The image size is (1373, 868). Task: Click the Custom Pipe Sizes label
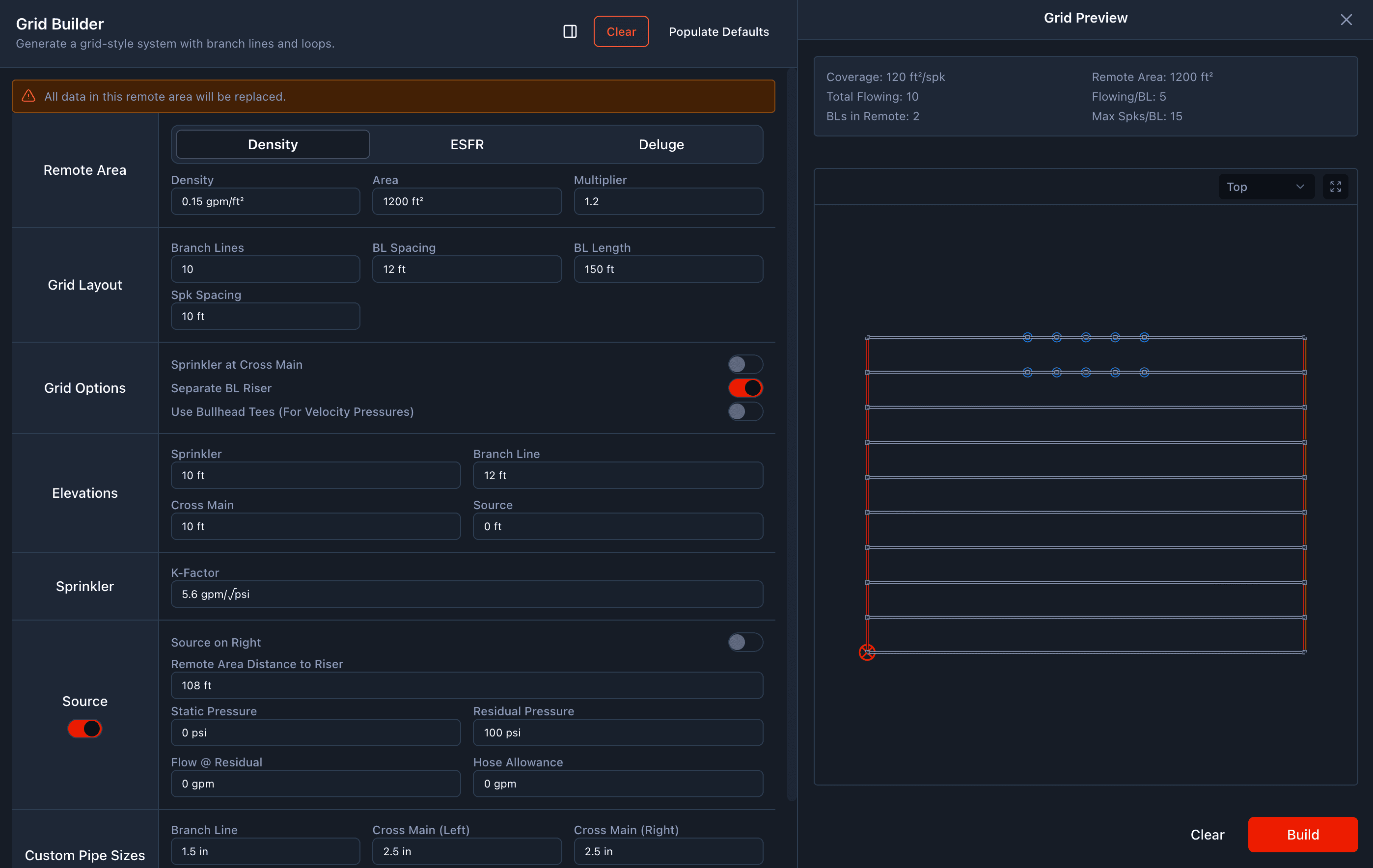85,855
